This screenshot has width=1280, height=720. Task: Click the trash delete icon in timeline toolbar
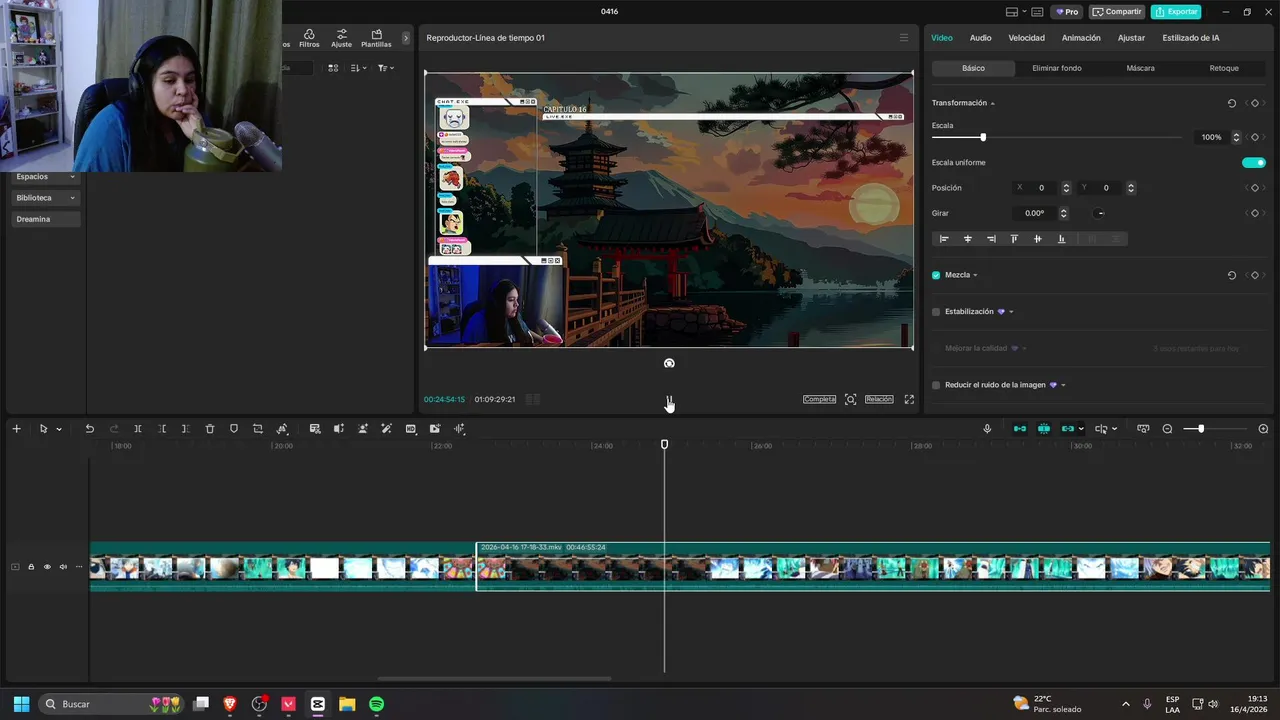tap(210, 429)
